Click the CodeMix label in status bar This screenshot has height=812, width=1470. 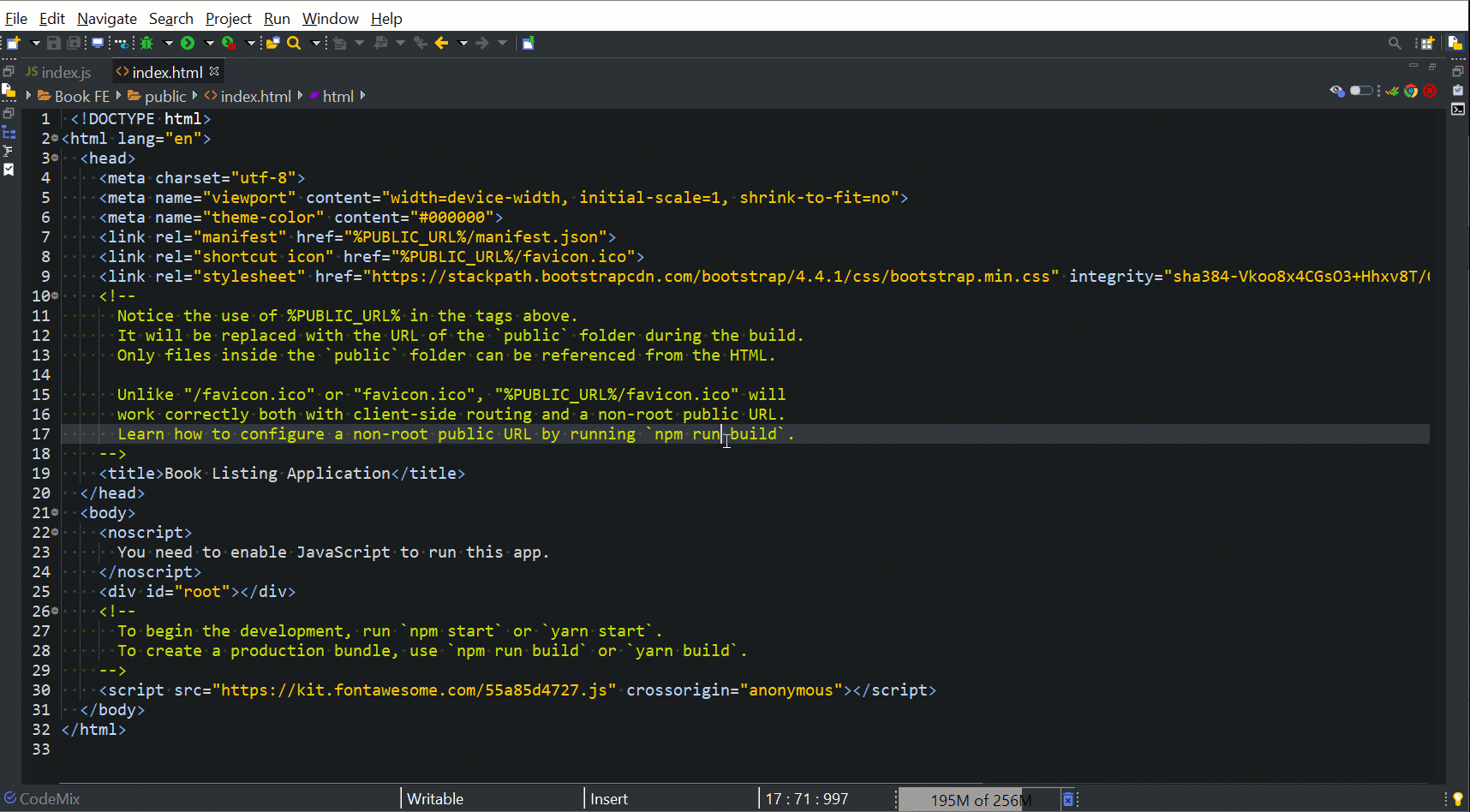tap(49, 799)
